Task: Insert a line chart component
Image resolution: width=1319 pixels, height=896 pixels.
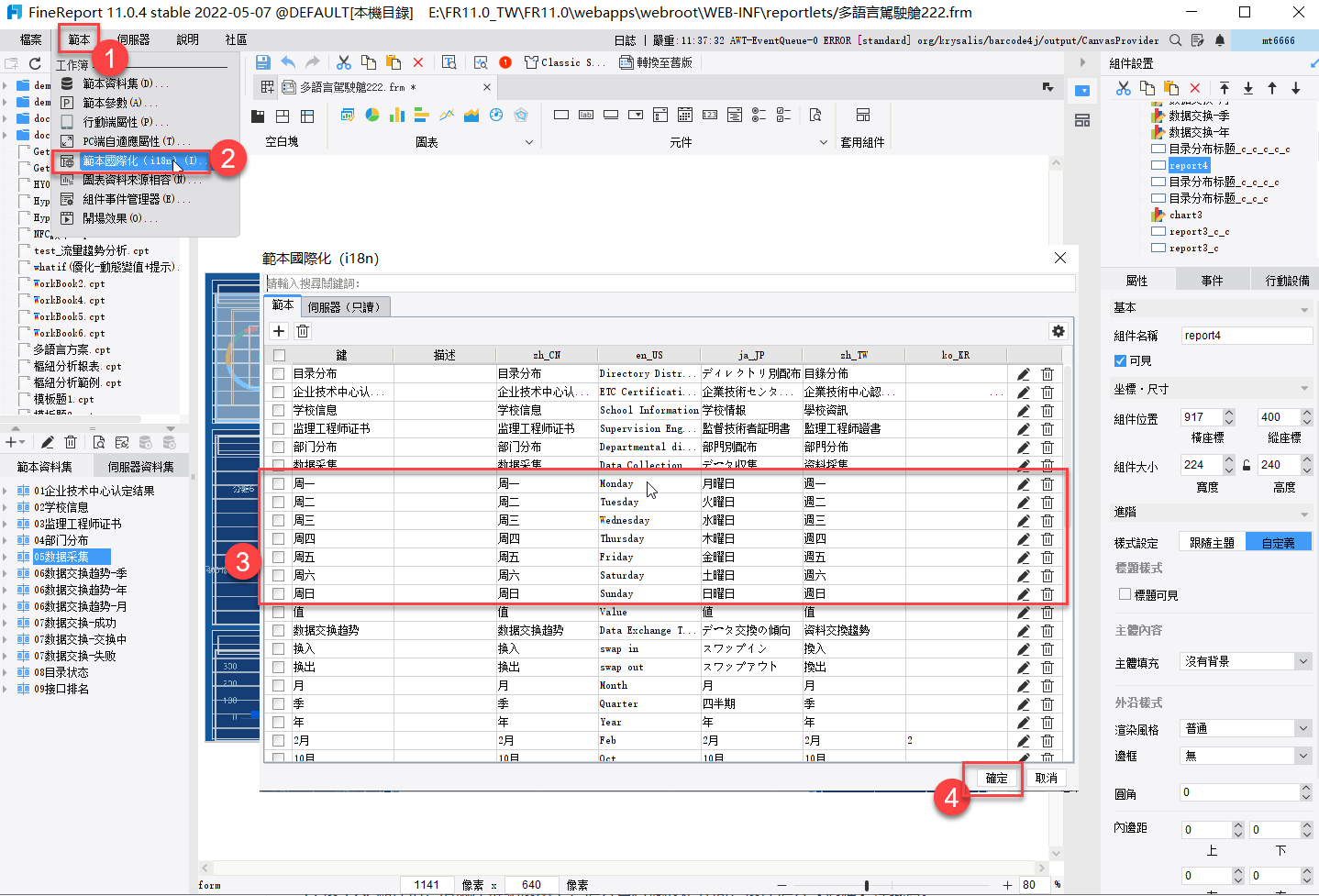Action: [447, 116]
